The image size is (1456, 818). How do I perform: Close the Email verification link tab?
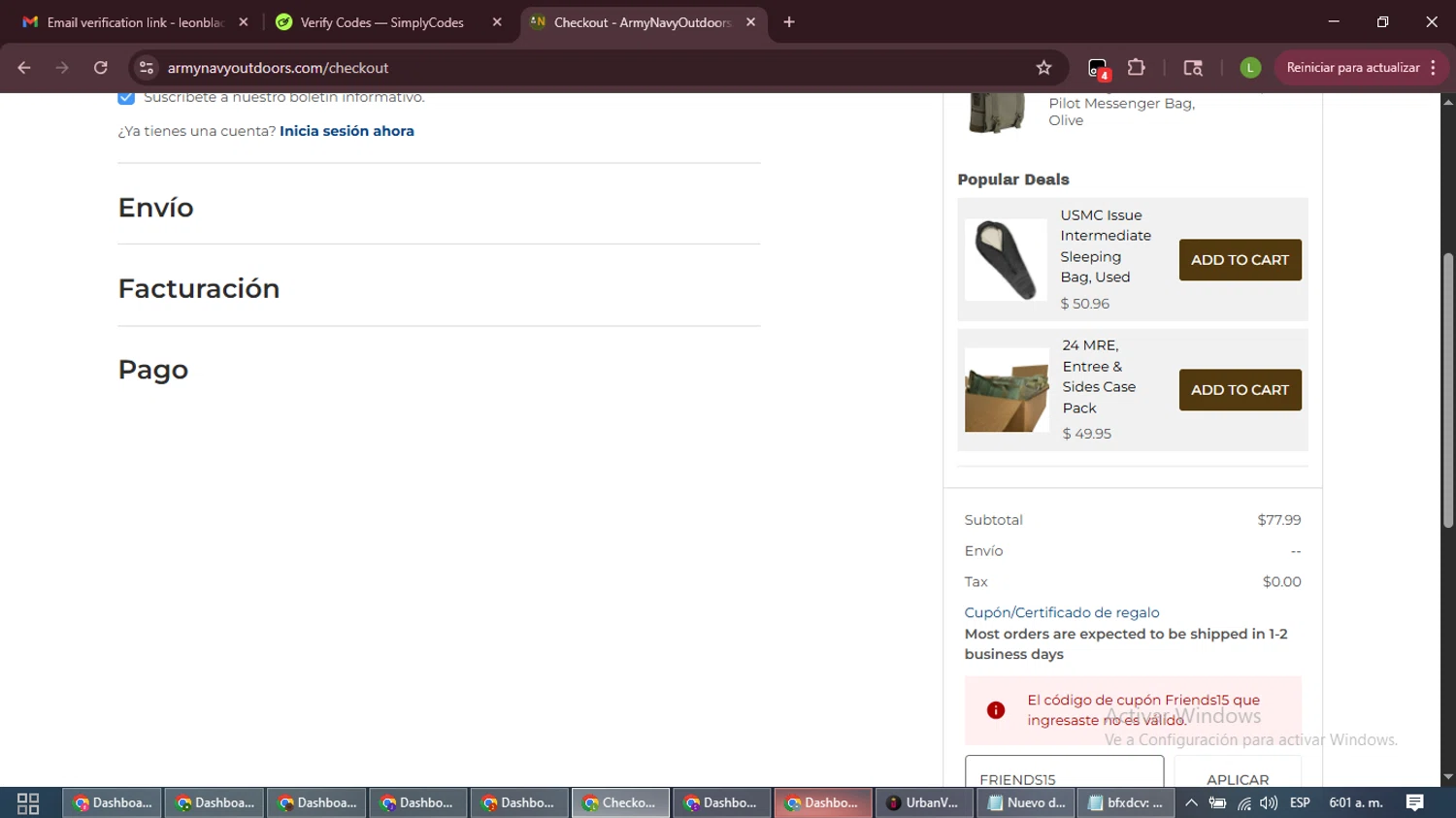244,22
